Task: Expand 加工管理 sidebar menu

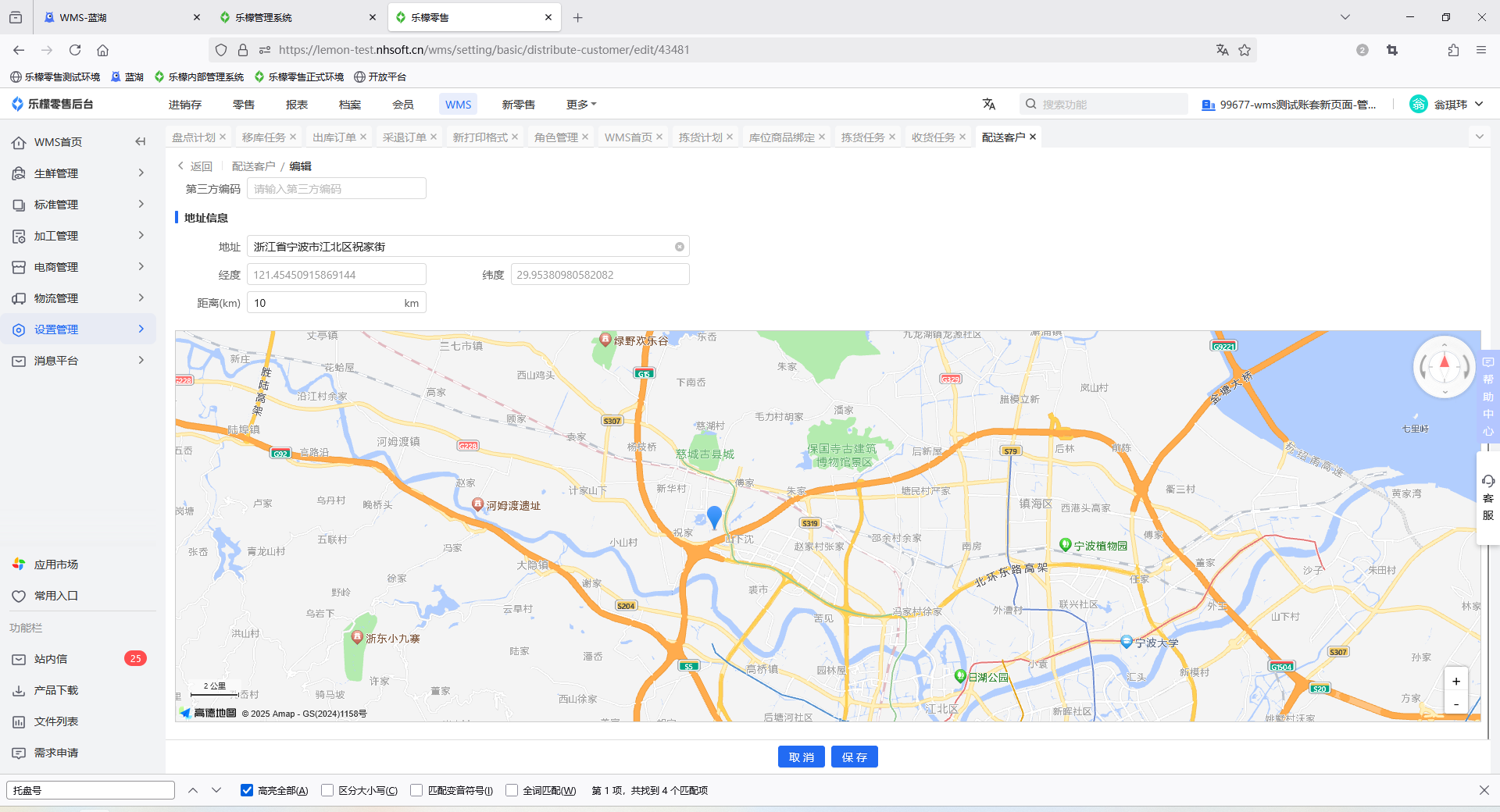Action: pos(78,236)
